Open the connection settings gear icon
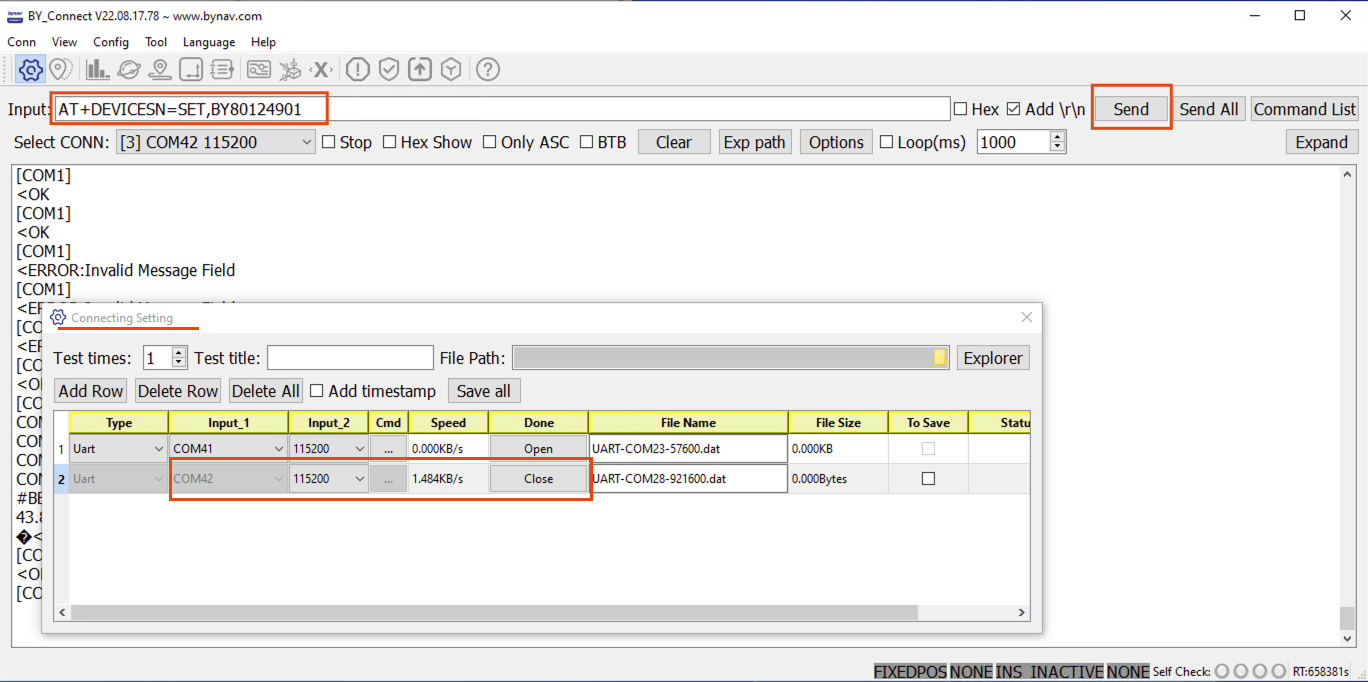Viewport: 1368px width, 682px height. [31, 69]
